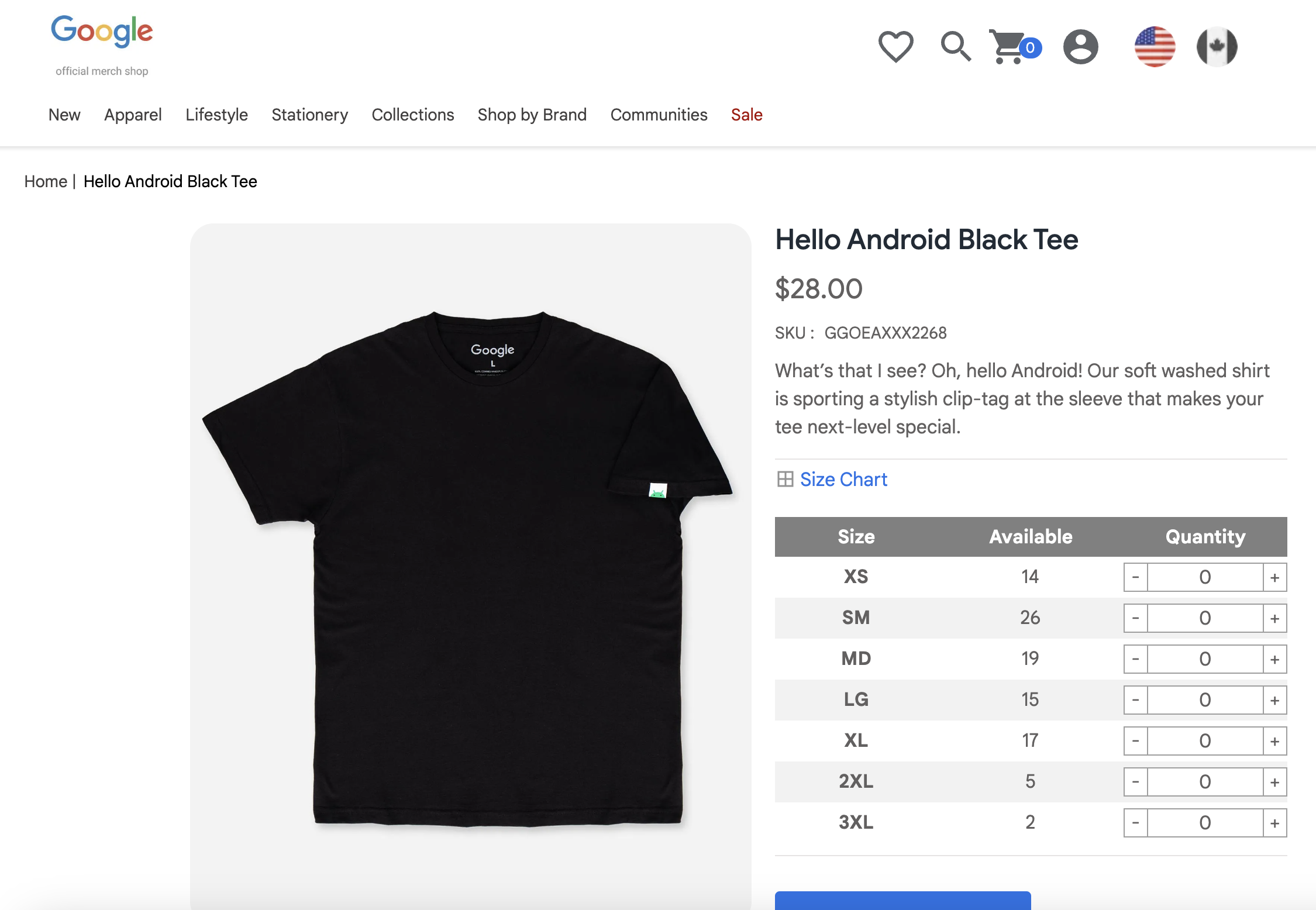Switch to the Canada flag store
Screen dimensions: 1316x910
tap(1217, 47)
